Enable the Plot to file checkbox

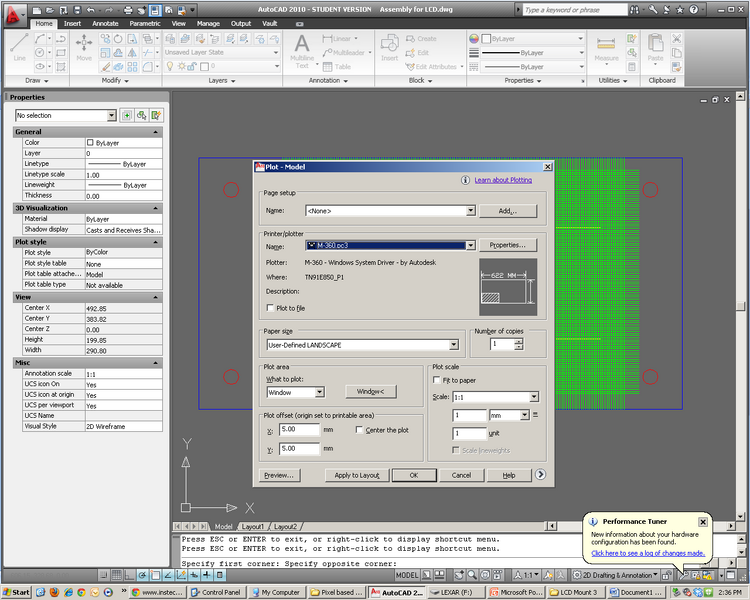270,308
